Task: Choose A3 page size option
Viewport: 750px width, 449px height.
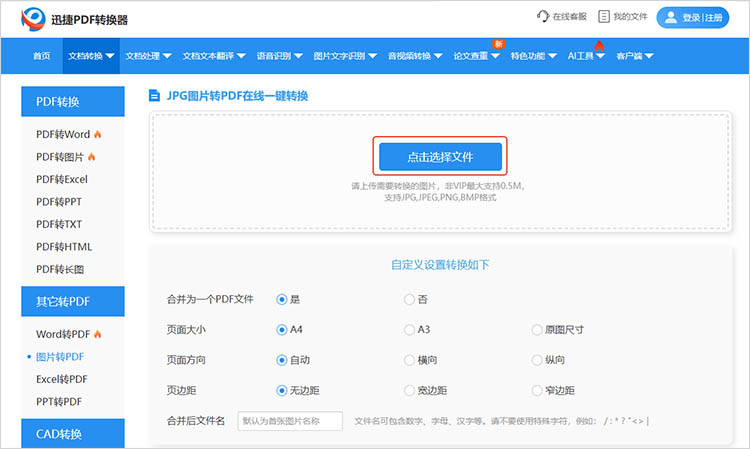Action: point(409,329)
